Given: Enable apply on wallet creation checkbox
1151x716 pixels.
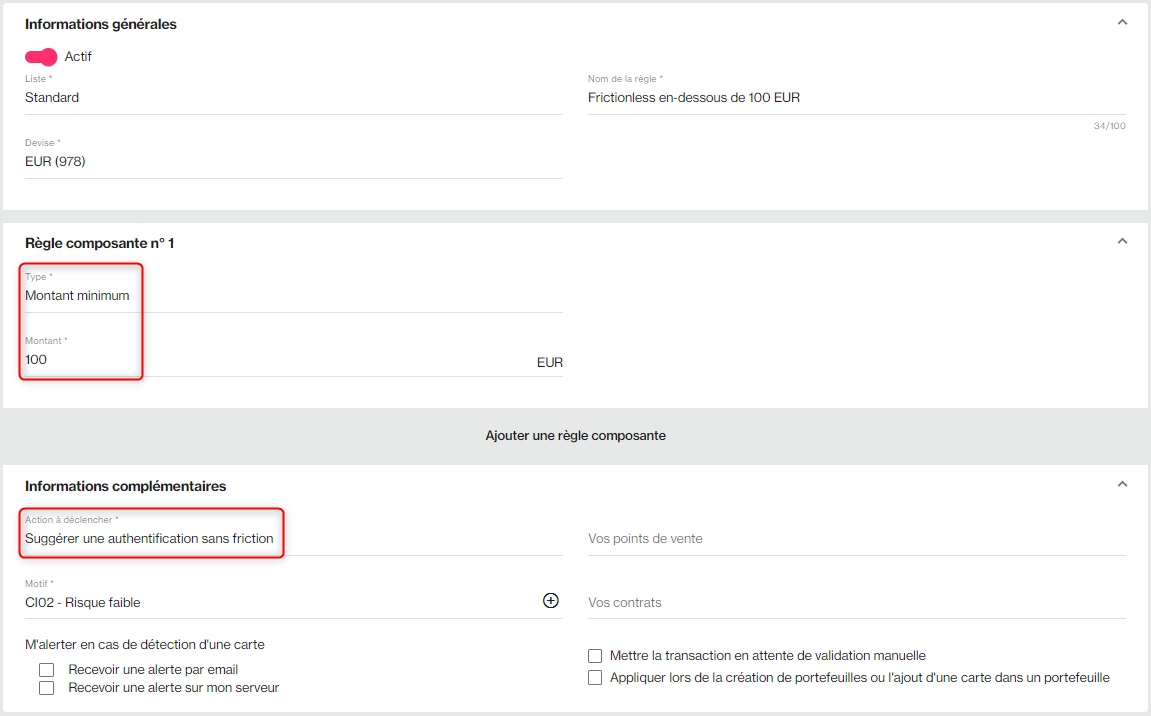Looking at the screenshot, I should tap(595, 678).
